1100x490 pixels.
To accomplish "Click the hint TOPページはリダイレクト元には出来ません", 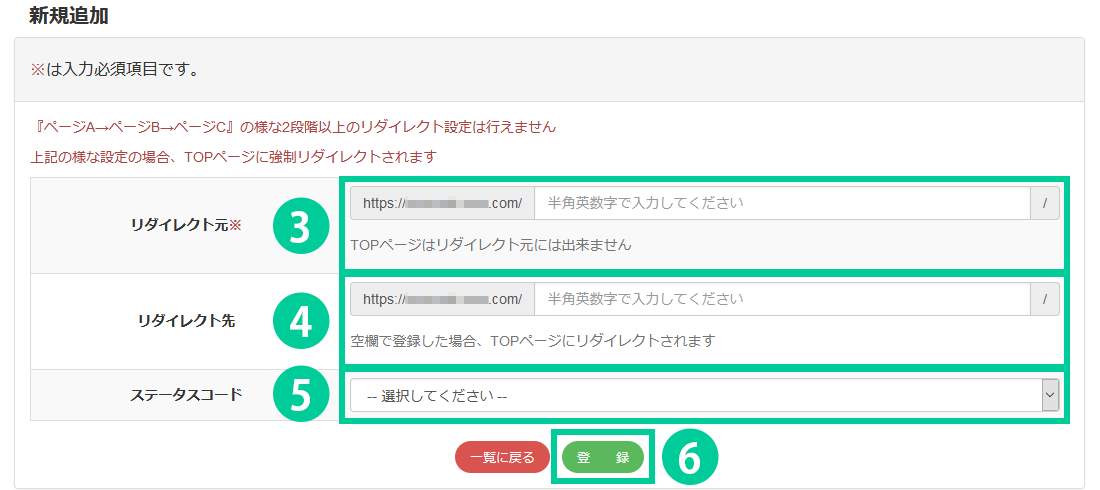I will click(x=491, y=244).
